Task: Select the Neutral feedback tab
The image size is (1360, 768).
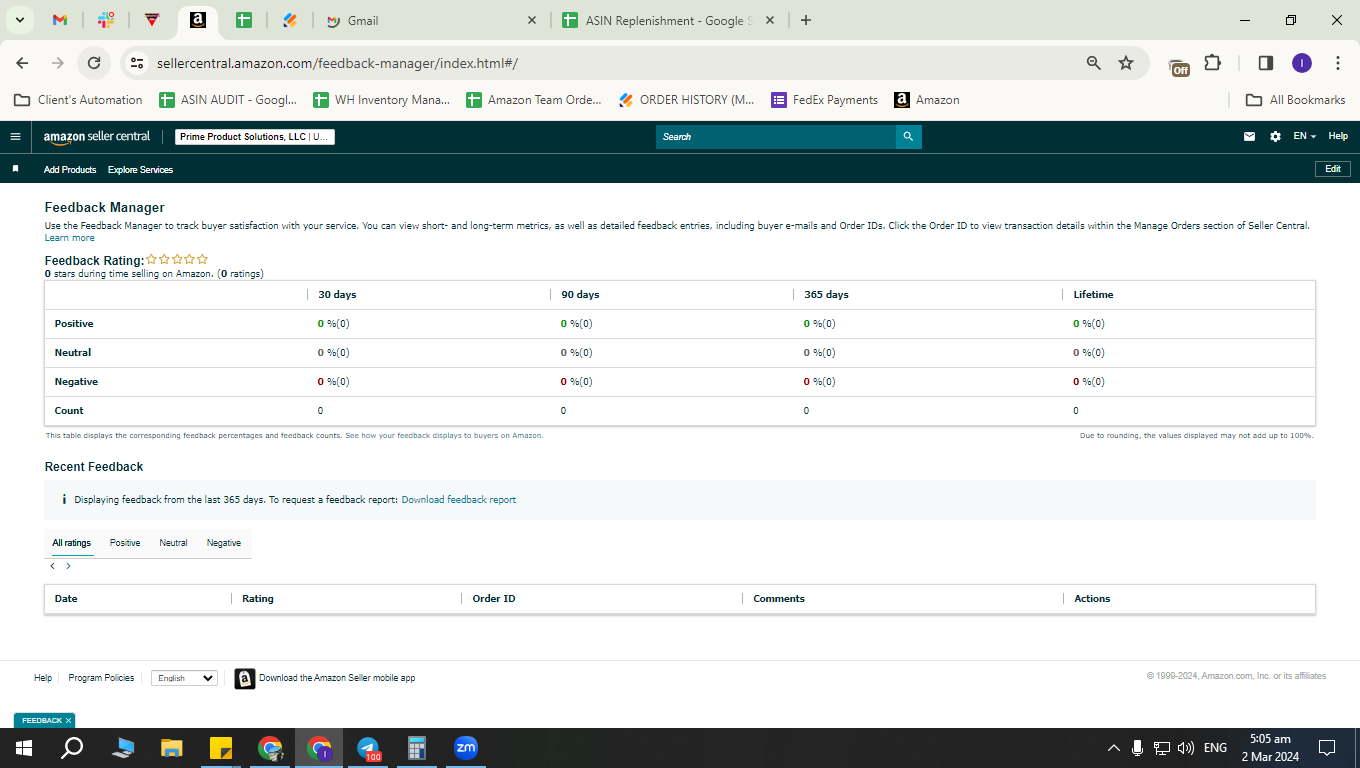Action: click(173, 543)
